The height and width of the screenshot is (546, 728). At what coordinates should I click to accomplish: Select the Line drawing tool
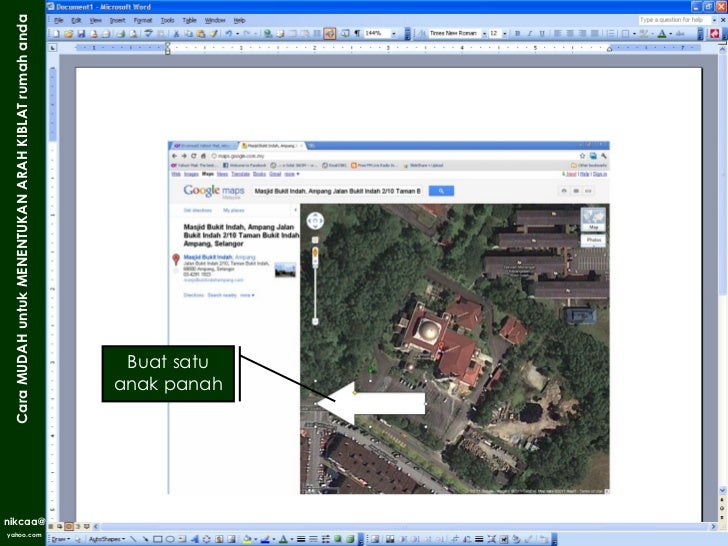134,538
